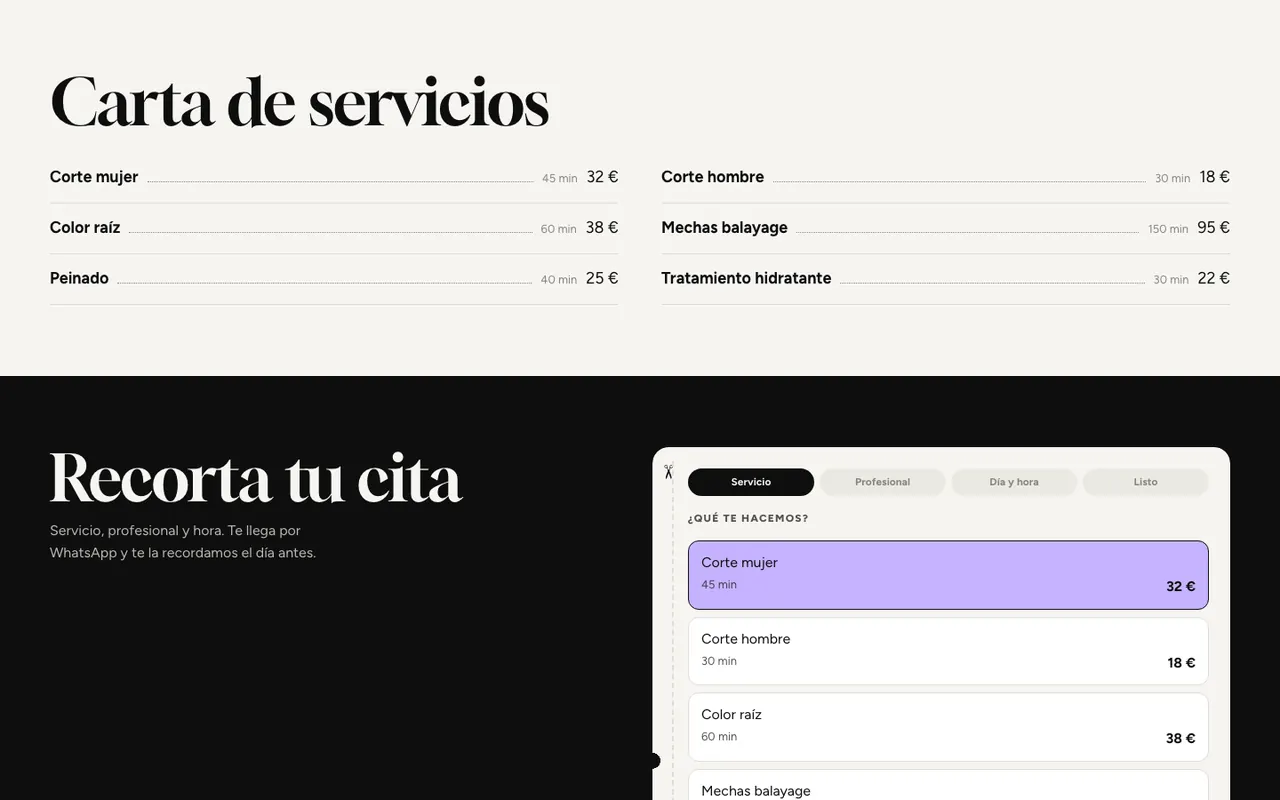Choose the Color raíz service card

[x=948, y=727]
